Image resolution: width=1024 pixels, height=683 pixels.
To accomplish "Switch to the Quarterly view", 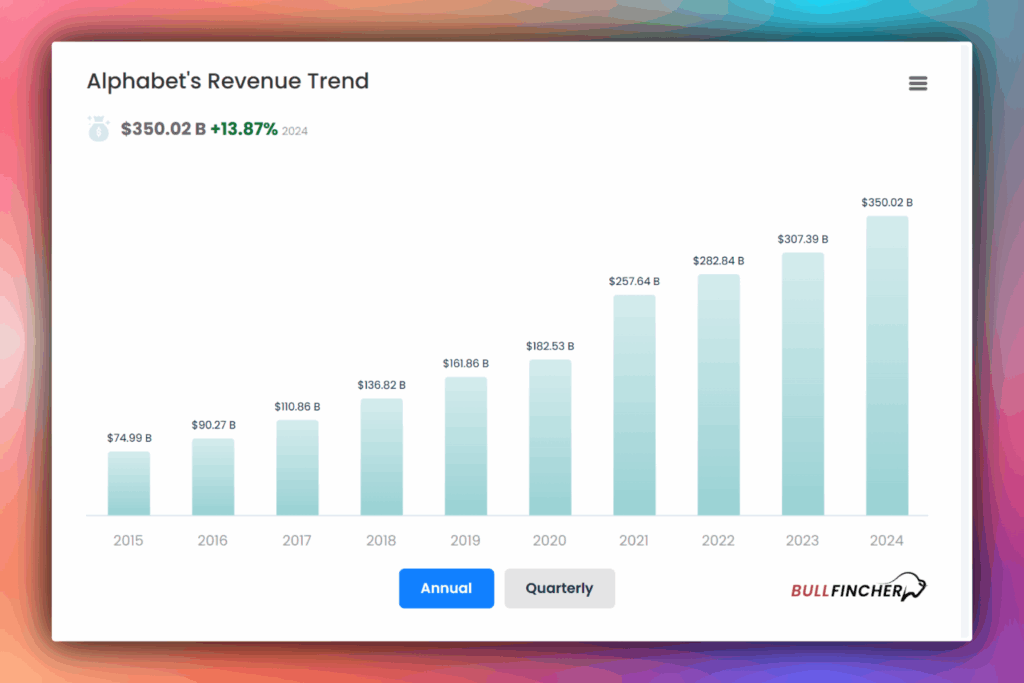I will pyautogui.click(x=559, y=588).
